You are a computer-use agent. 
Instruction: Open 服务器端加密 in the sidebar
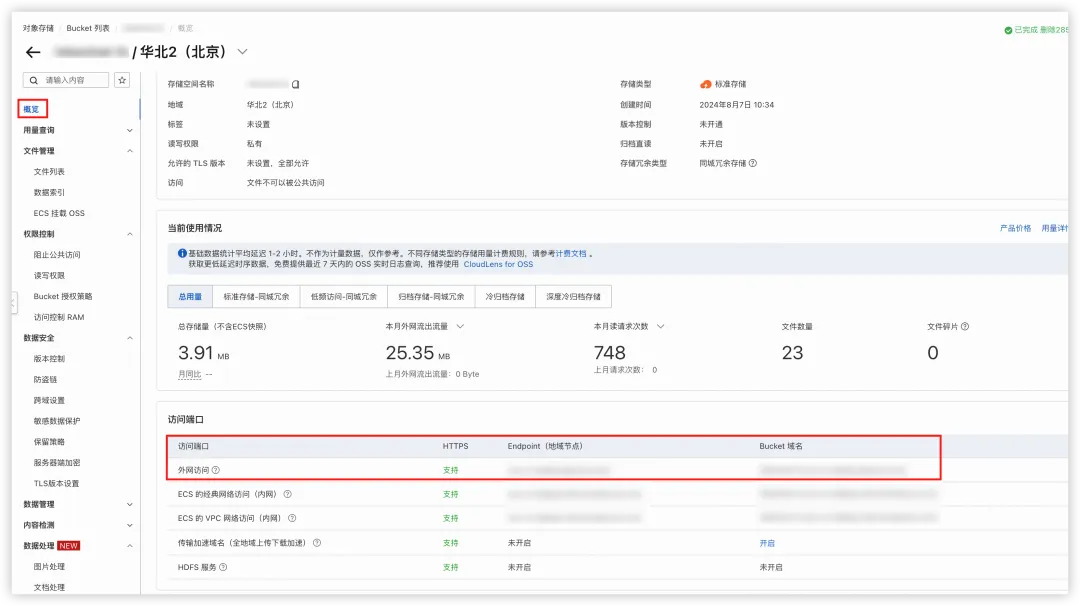coord(57,463)
